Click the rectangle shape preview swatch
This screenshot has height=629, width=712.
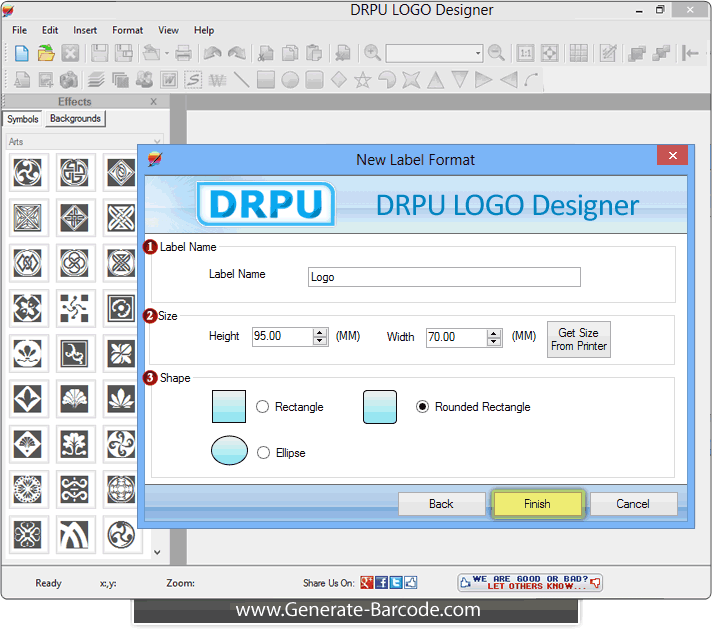tap(229, 406)
